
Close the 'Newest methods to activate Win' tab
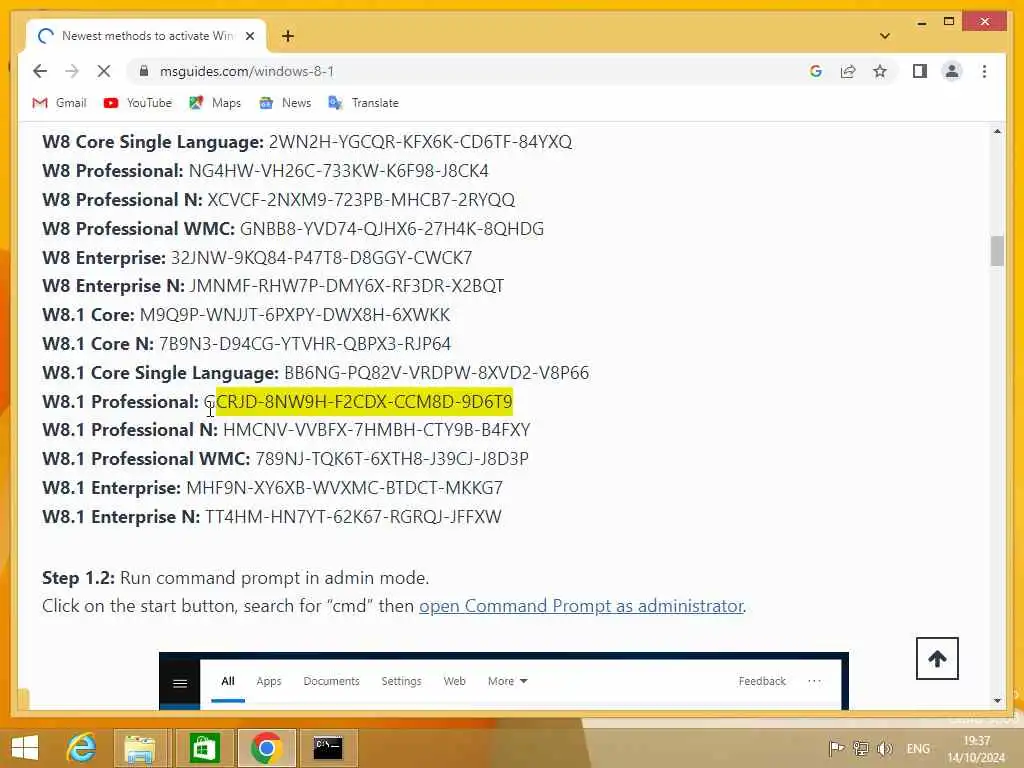coord(249,36)
